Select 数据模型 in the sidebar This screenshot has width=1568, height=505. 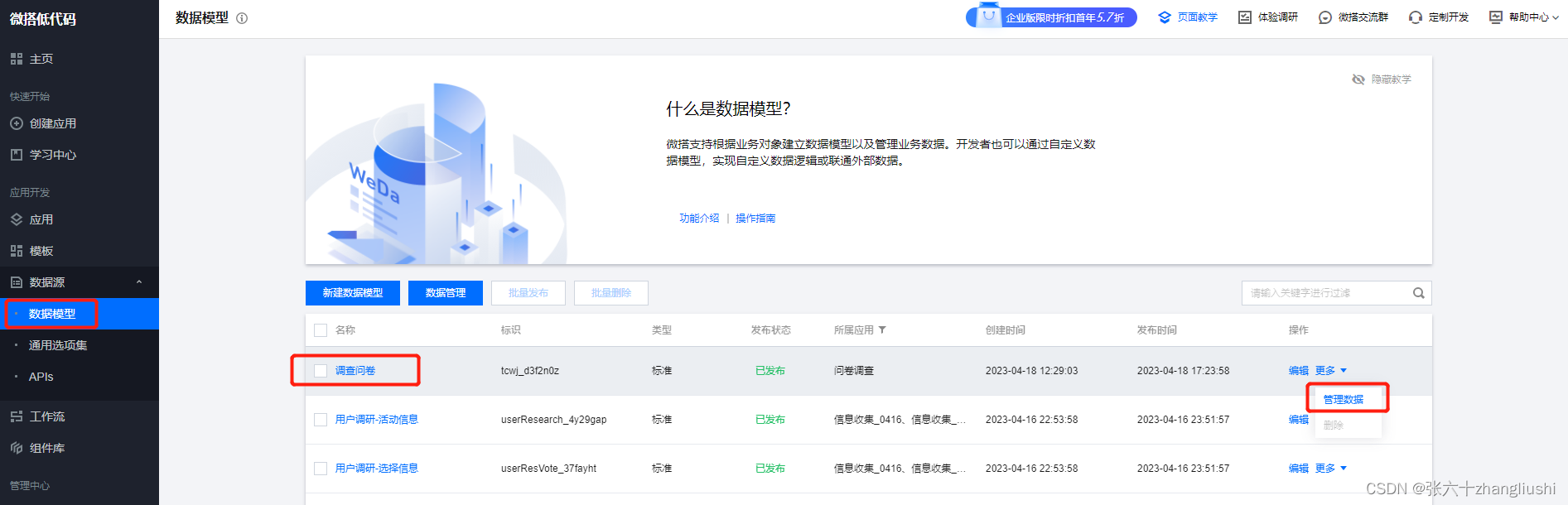80,314
